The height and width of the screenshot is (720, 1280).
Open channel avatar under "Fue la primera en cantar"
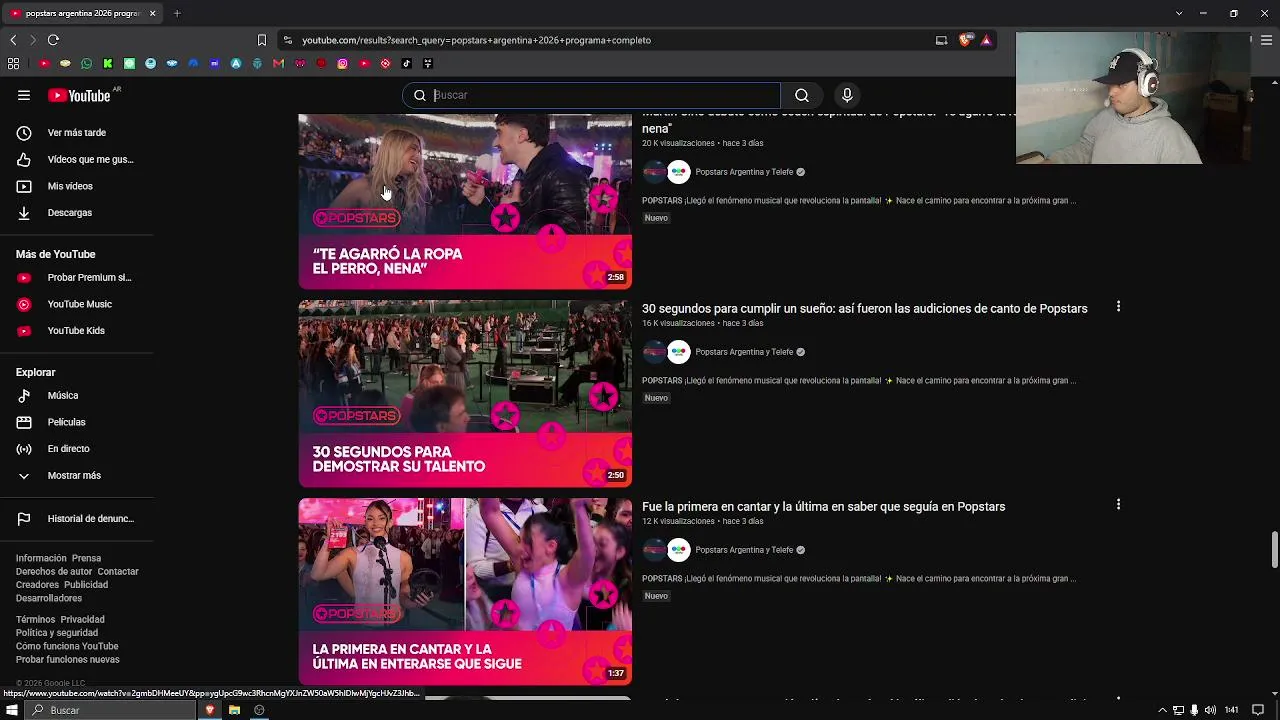pos(666,550)
